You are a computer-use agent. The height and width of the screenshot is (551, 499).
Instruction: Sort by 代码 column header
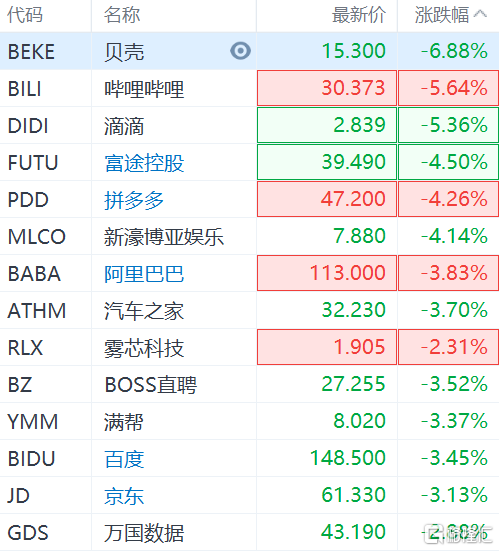(25, 15)
